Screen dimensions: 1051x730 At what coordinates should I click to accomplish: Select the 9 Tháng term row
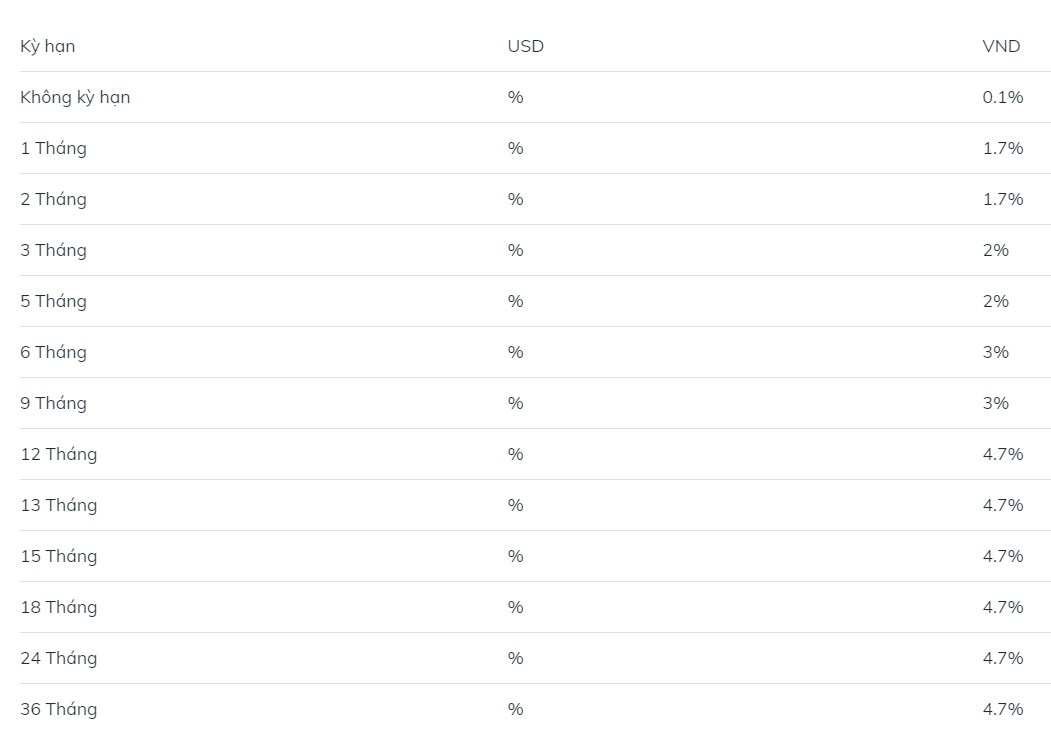(536, 403)
